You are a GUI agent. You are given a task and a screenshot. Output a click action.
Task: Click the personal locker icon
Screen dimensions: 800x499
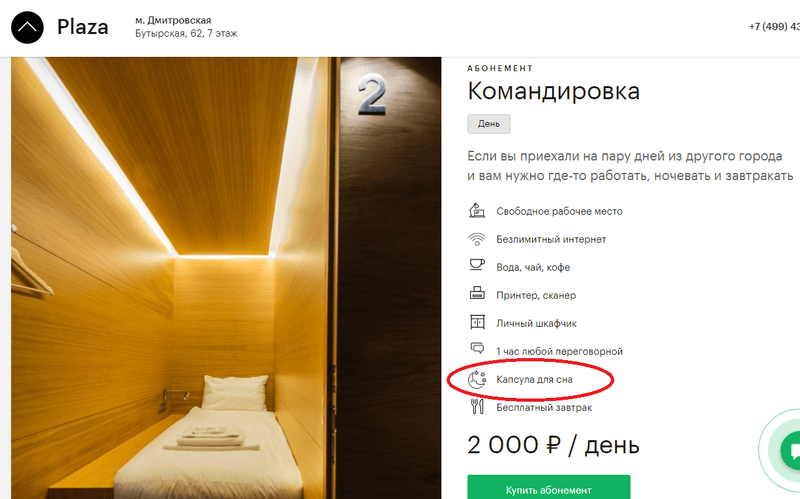[x=477, y=322]
